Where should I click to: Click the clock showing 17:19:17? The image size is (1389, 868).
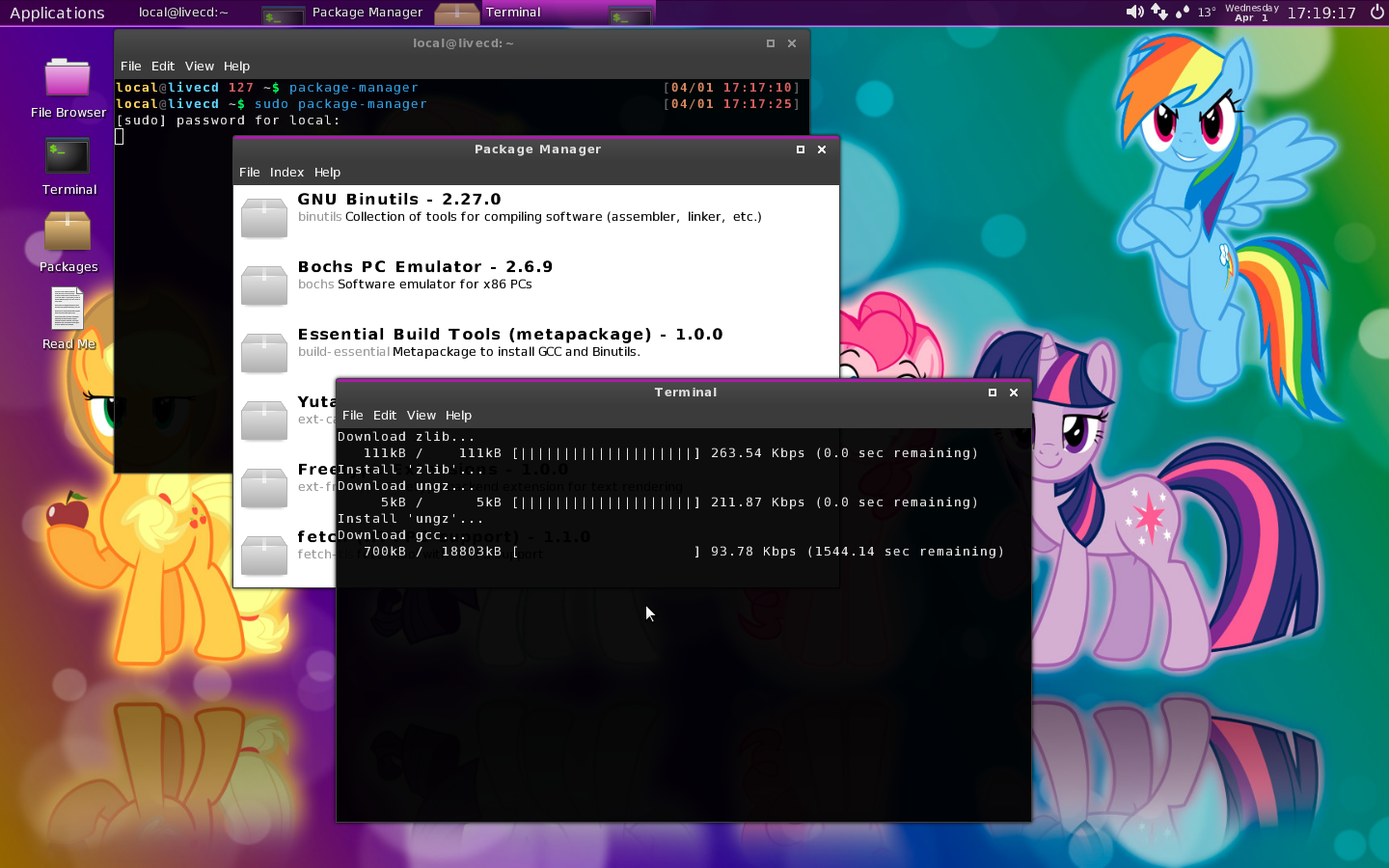pos(1321,13)
